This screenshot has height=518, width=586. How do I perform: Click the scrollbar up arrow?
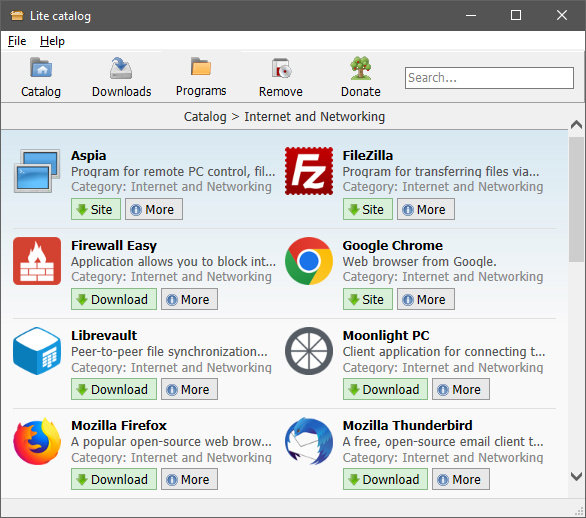click(576, 125)
